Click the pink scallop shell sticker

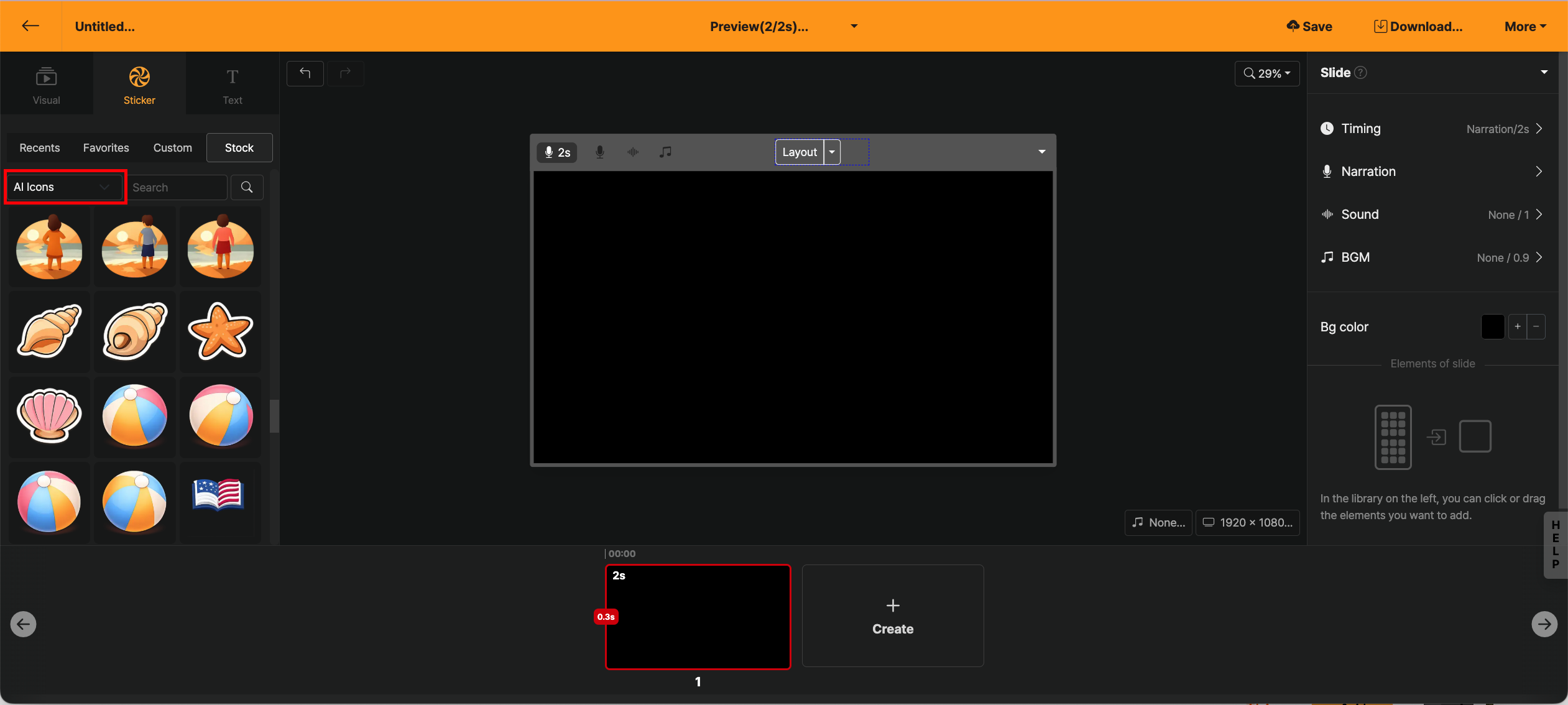click(x=49, y=415)
